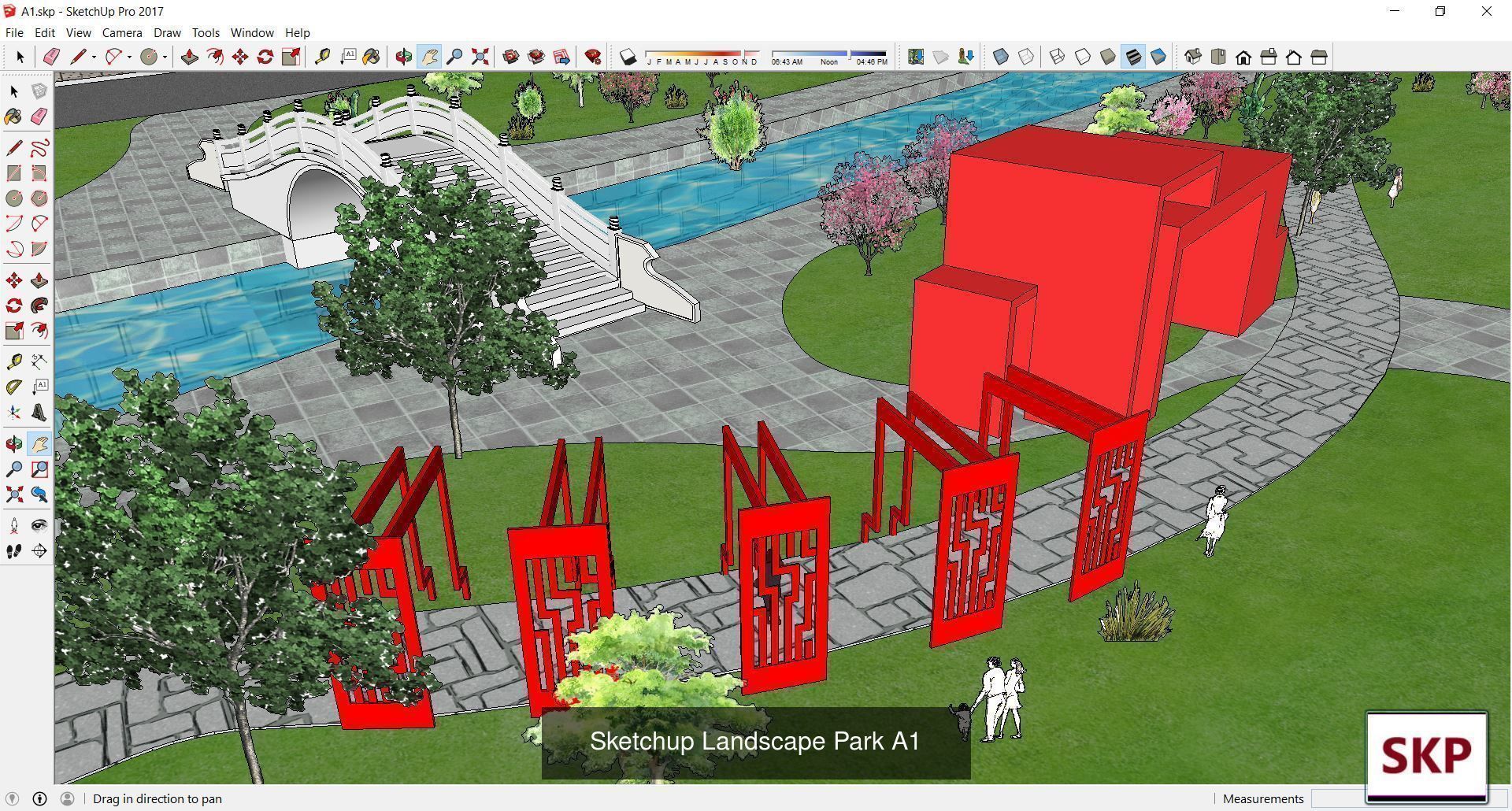Select the Rotated Rectangle tool
Viewport: 1512px width, 811px height.
click(39, 173)
